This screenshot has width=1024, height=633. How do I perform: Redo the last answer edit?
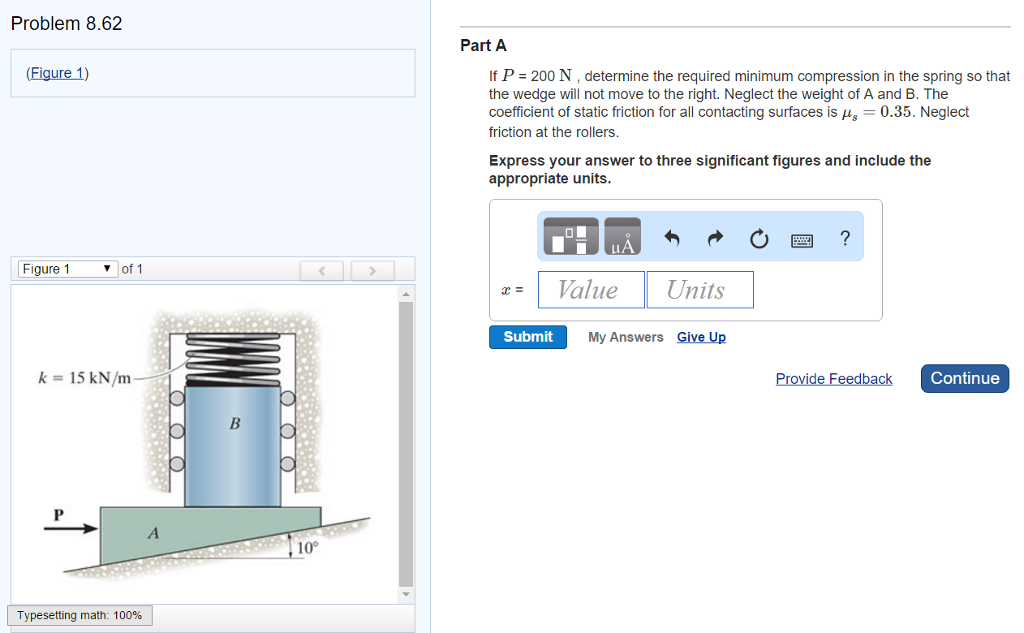[x=714, y=237]
